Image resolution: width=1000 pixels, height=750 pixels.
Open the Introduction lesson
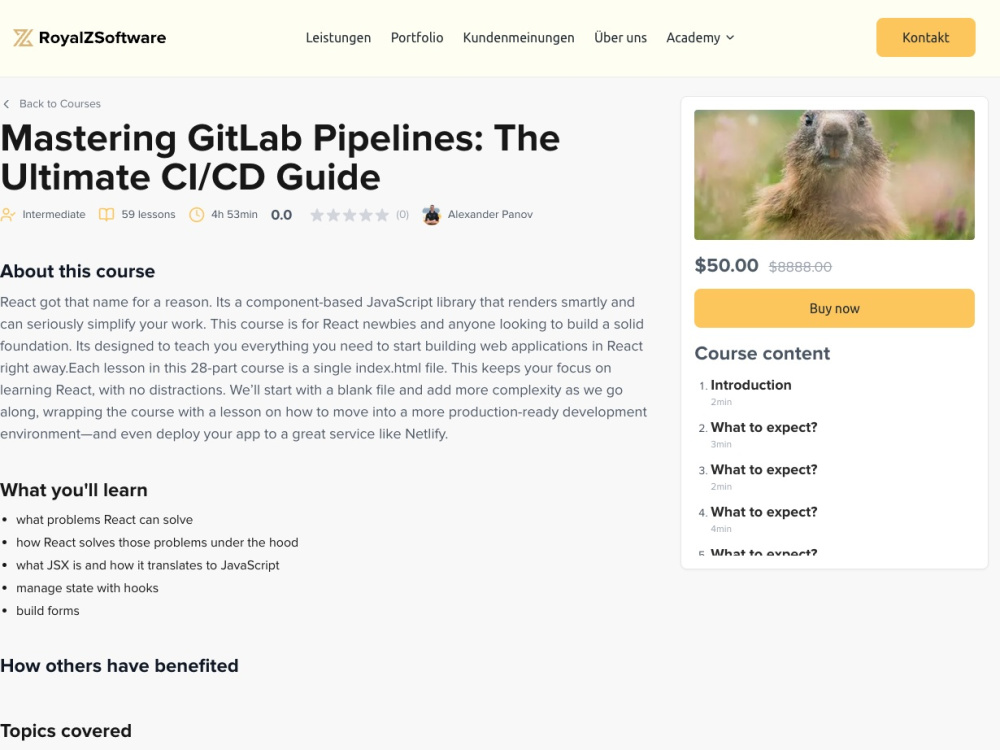pos(751,385)
